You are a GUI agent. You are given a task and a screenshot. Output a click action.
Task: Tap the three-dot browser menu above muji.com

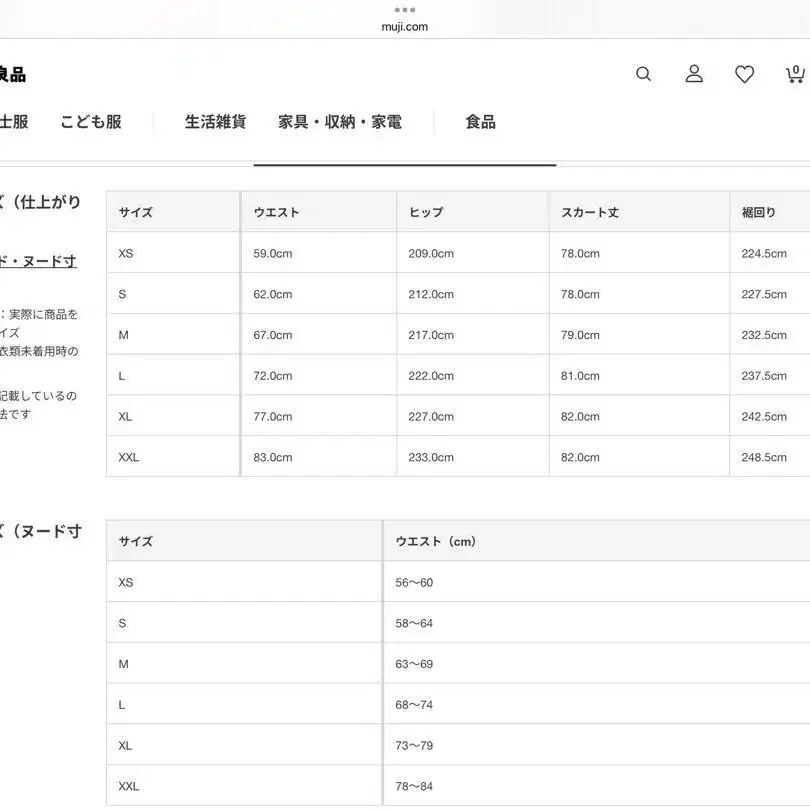point(404,10)
